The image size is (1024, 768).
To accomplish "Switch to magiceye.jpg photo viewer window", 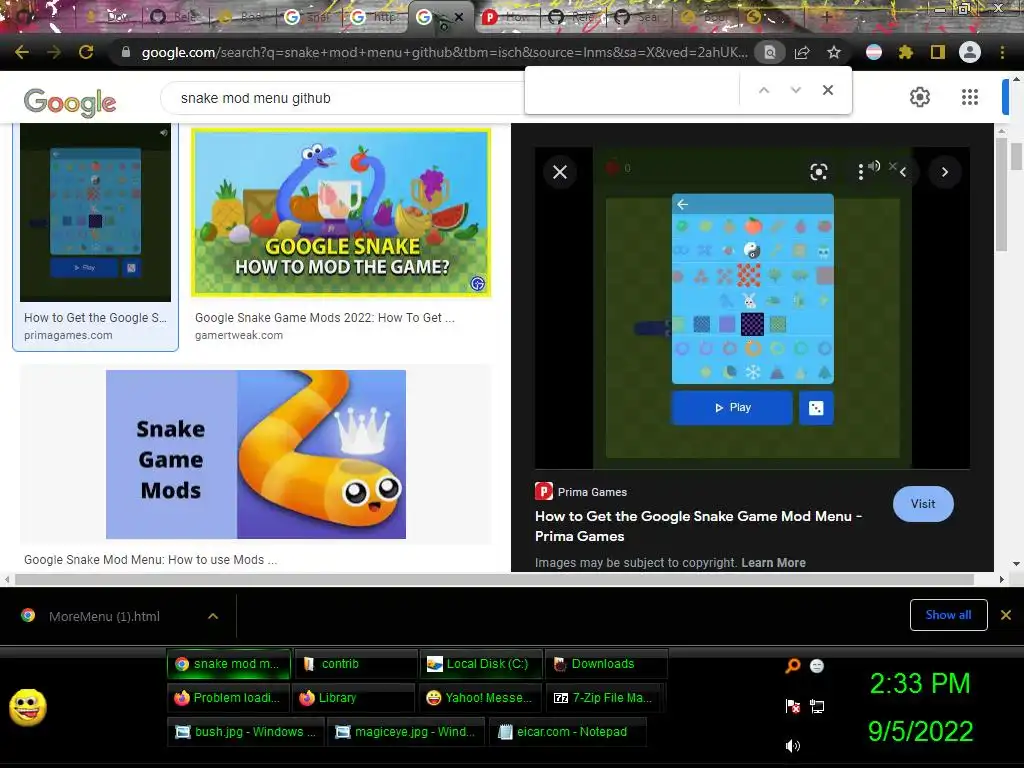I will [406, 731].
